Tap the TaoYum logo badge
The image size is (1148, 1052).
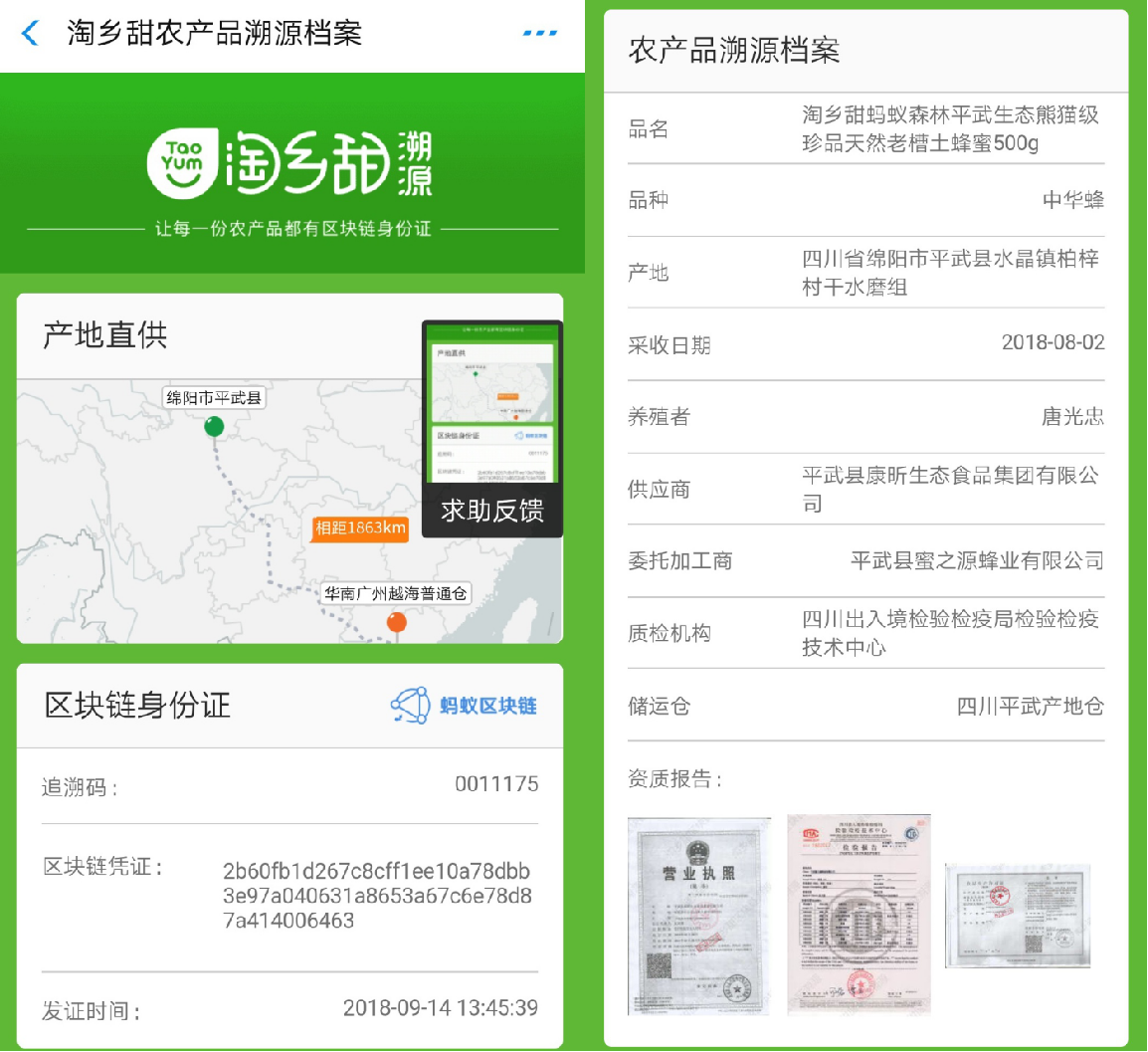[182, 162]
